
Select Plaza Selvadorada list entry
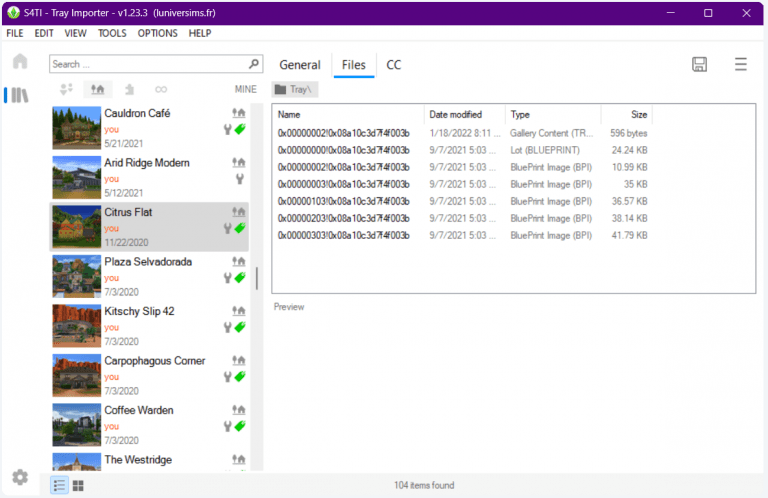tap(149, 276)
